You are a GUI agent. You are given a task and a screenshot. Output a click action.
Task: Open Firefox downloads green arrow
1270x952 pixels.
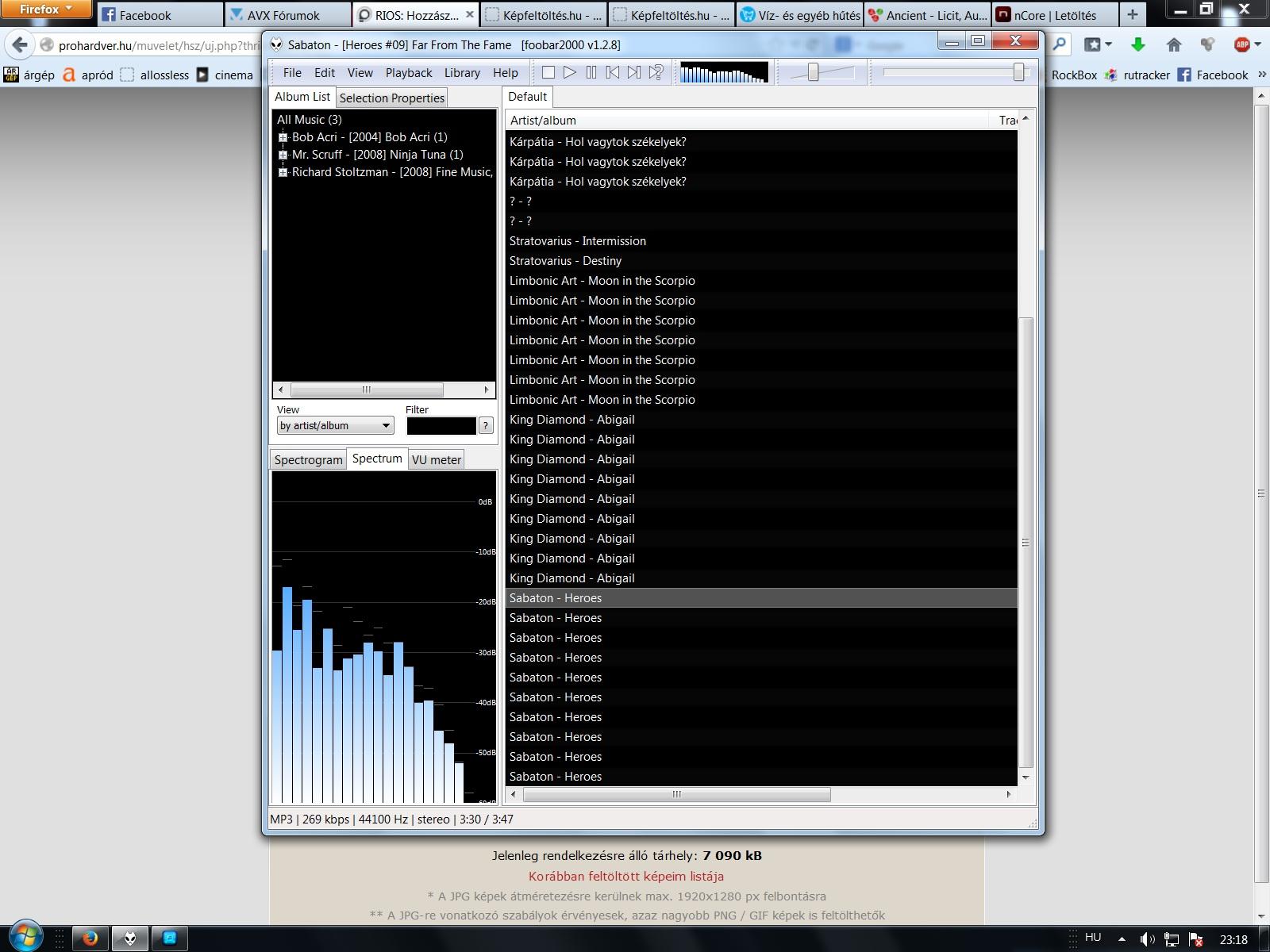(x=1138, y=45)
